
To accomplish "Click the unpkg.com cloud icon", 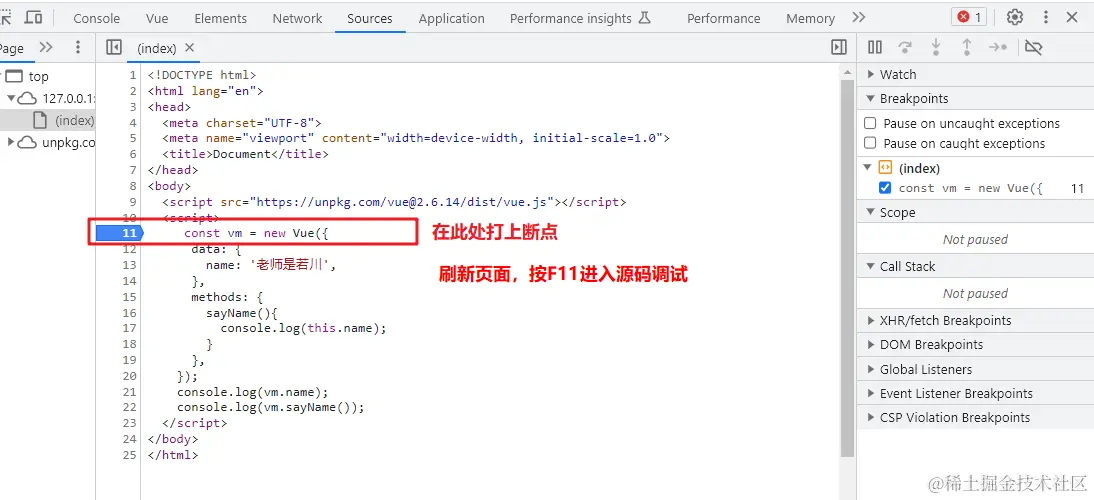I will [27, 142].
